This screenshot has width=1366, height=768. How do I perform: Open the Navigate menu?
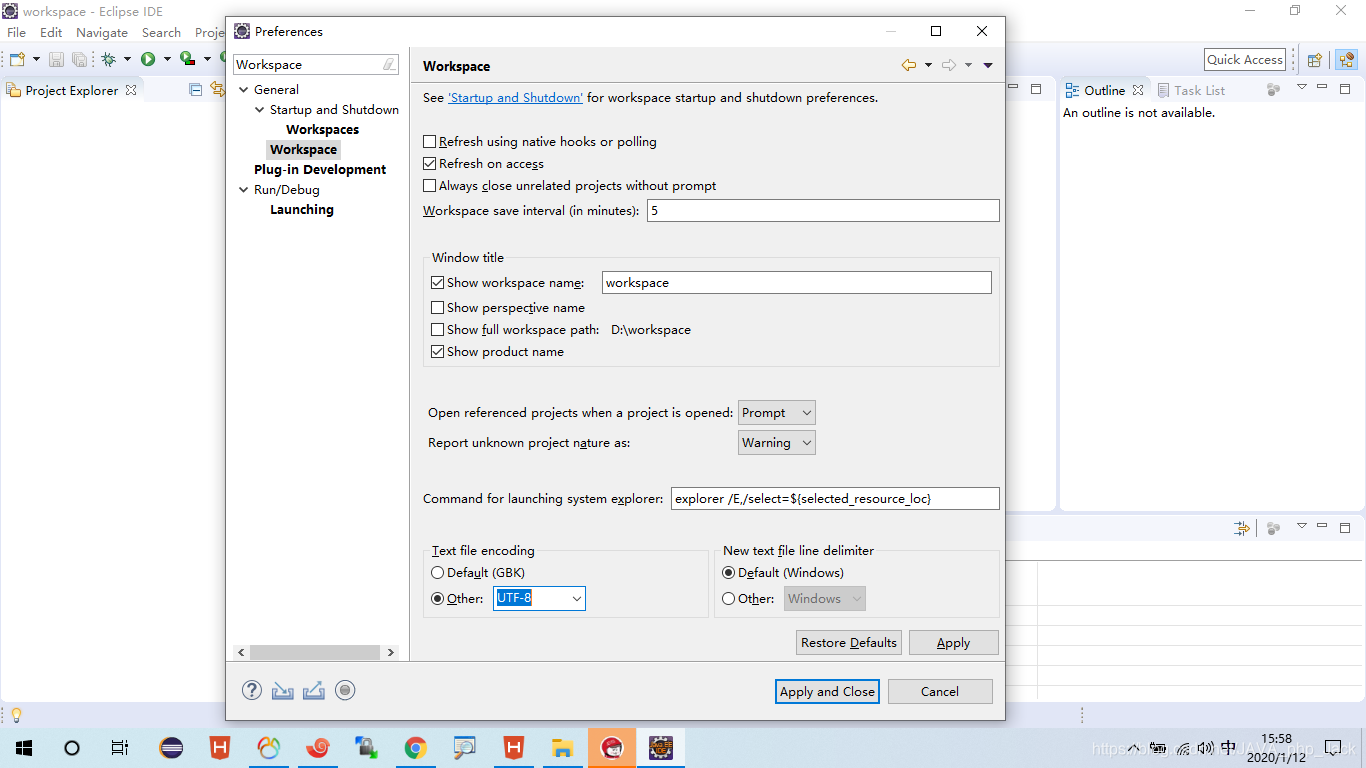[102, 32]
